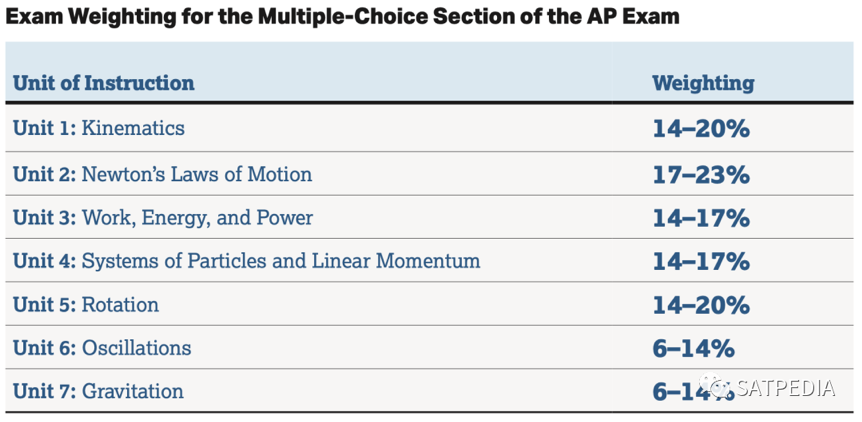The height and width of the screenshot is (422, 862).
Task: Select 'Unit 2: Newton's Laws of Motion' text
Action: pos(163,174)
